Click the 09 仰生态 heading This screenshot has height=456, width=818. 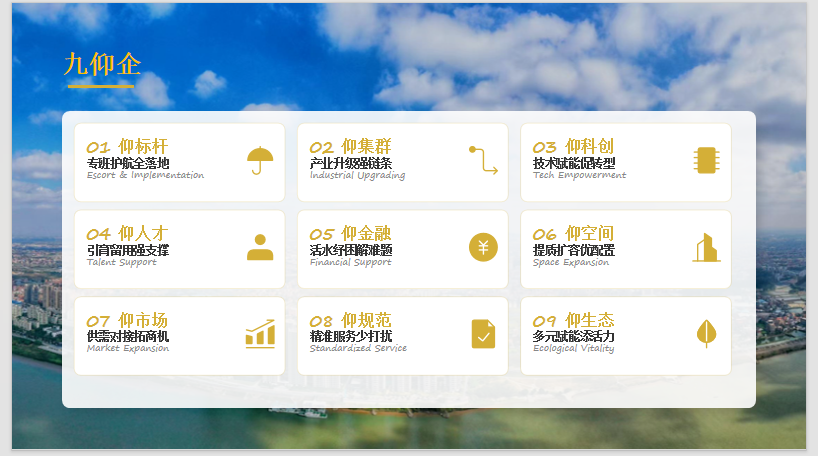tap(573, 321)
